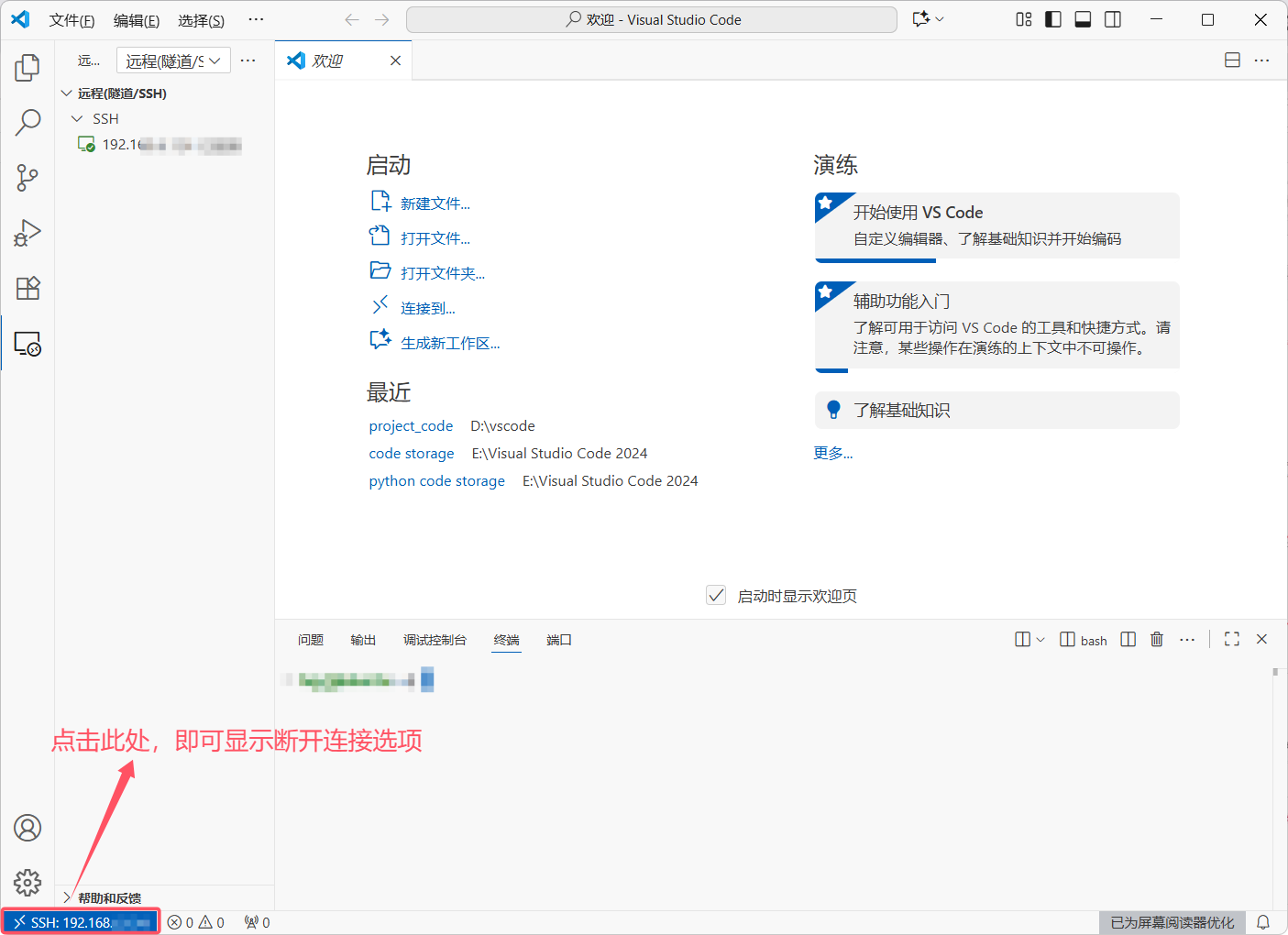The height and width of the screenshot is (935, 1288).
Task: Switch to the 端口 tab
Action: 558,639
